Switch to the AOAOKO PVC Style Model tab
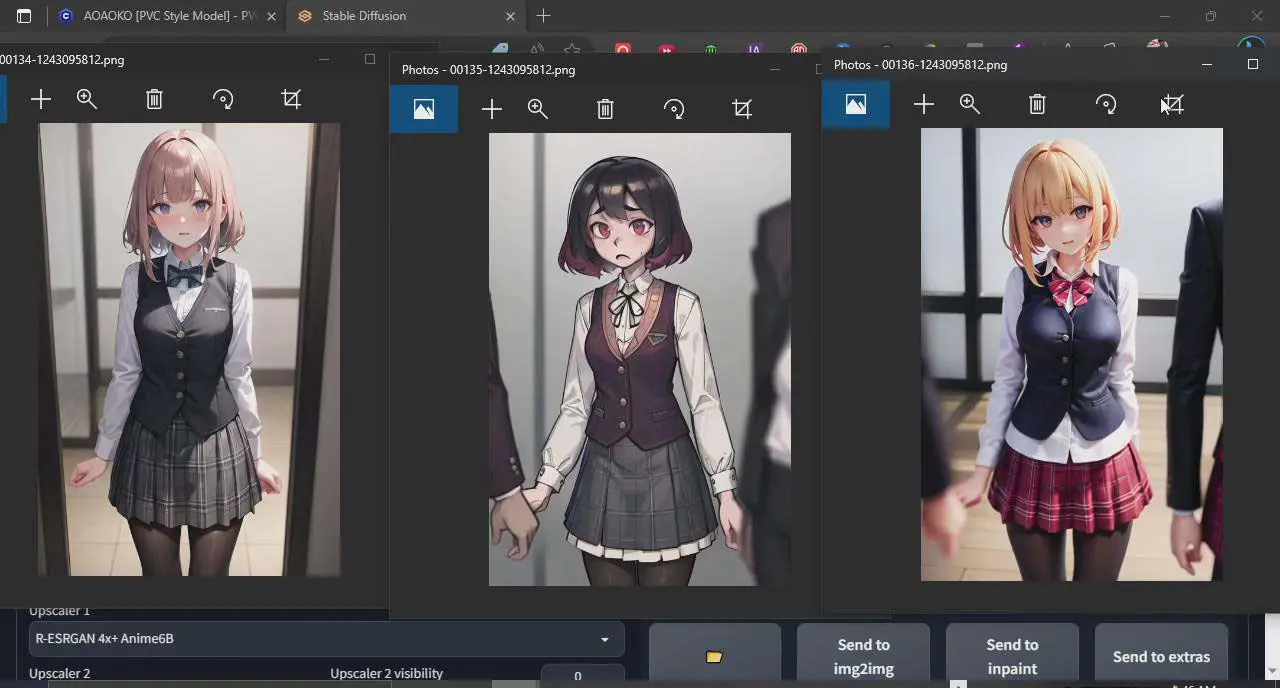1280x688 pixels. coord(167,16)
